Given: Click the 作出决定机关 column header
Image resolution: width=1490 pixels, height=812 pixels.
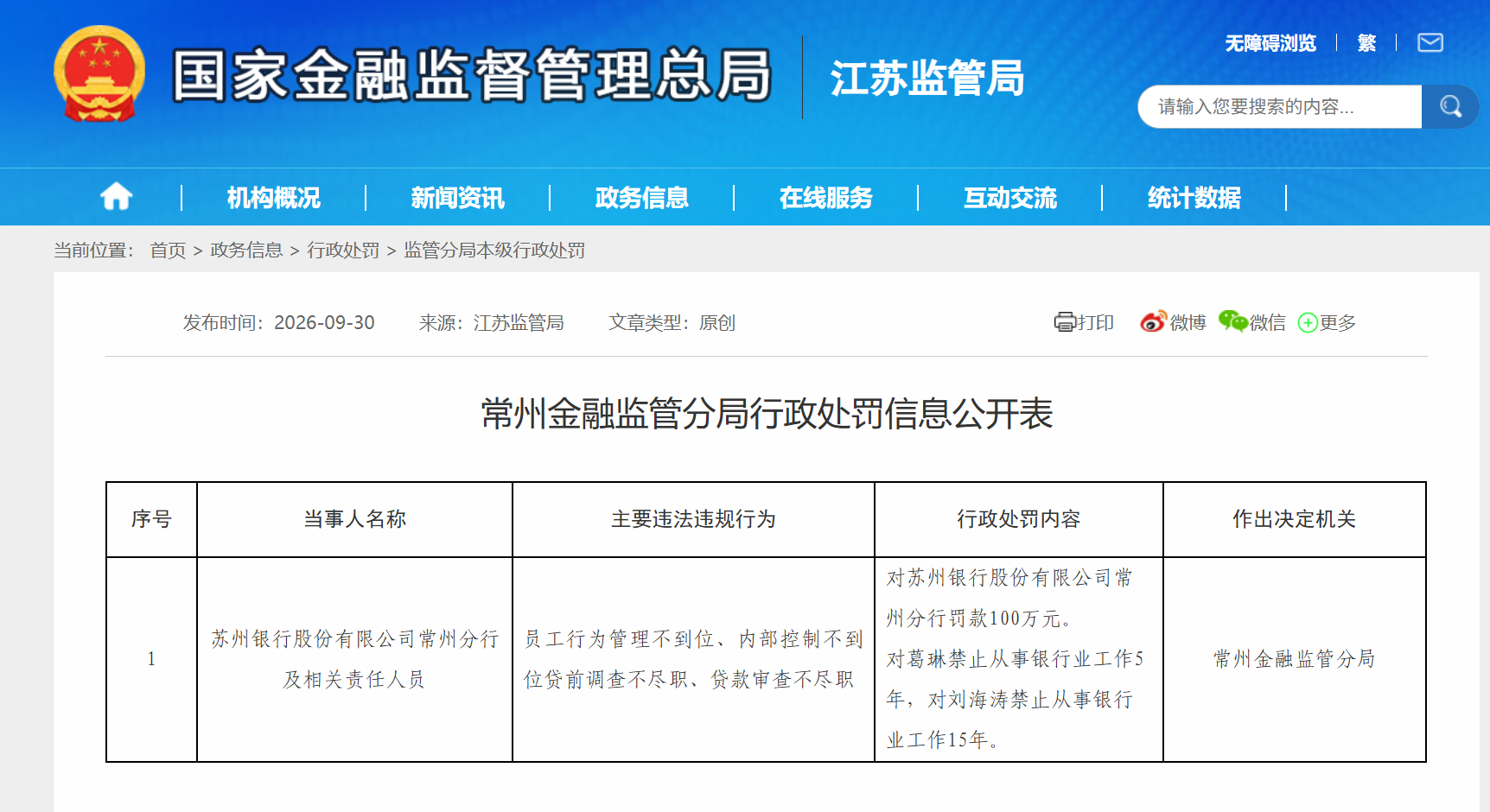Looking at the screenshot, I should [1295, 519].
